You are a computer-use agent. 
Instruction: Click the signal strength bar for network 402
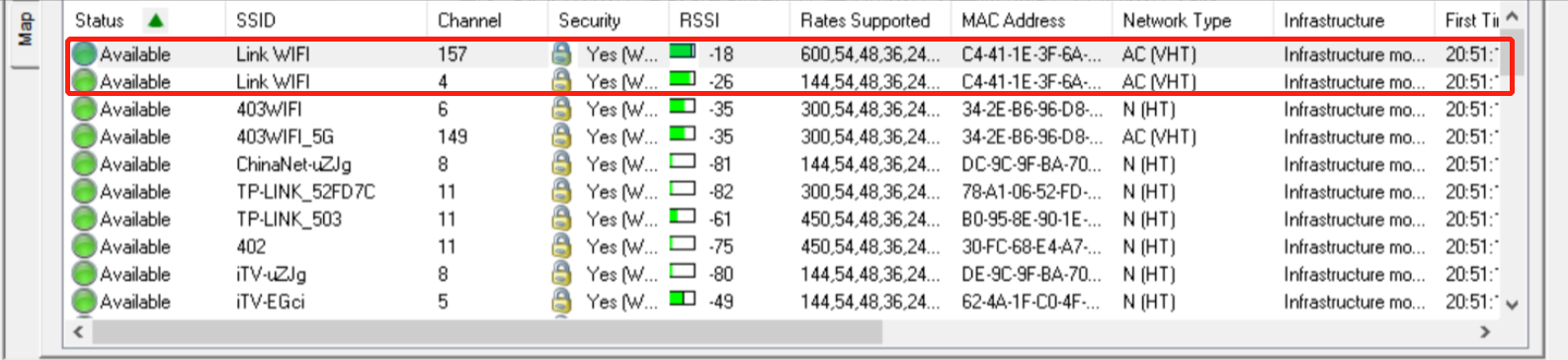tap(683, 242)
